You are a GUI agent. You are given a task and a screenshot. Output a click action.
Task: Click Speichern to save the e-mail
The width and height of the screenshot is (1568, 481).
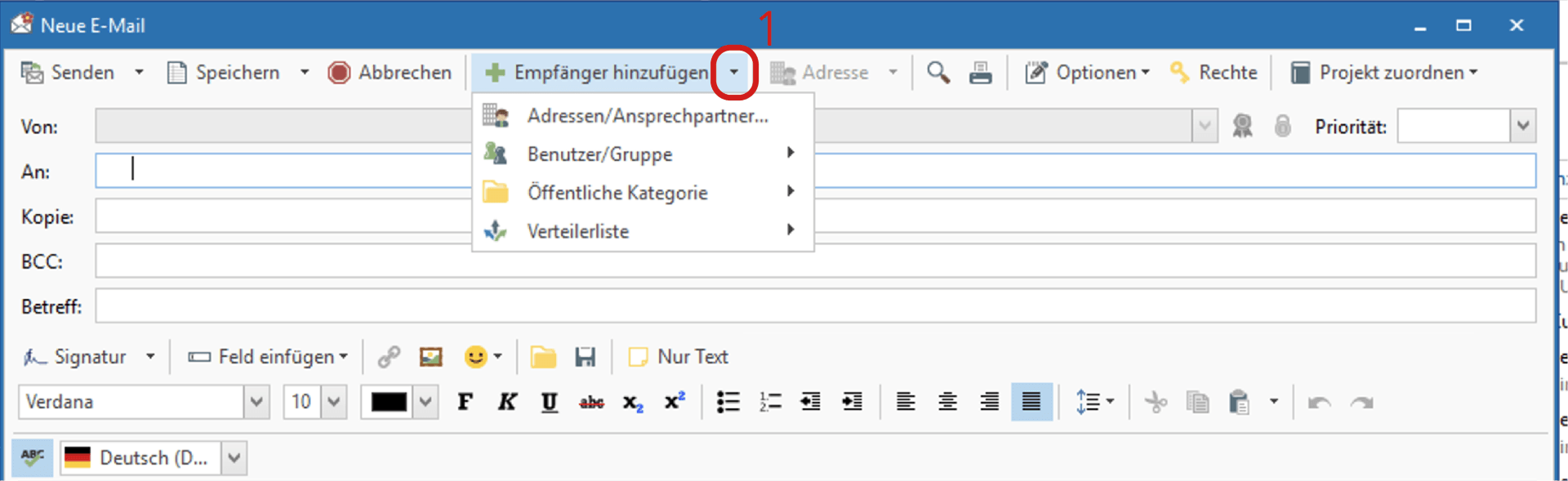pos(223,73)
